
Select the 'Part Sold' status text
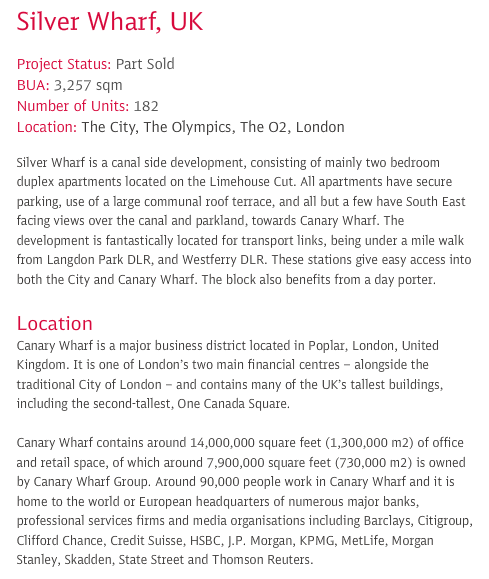[x=145, y=64]
